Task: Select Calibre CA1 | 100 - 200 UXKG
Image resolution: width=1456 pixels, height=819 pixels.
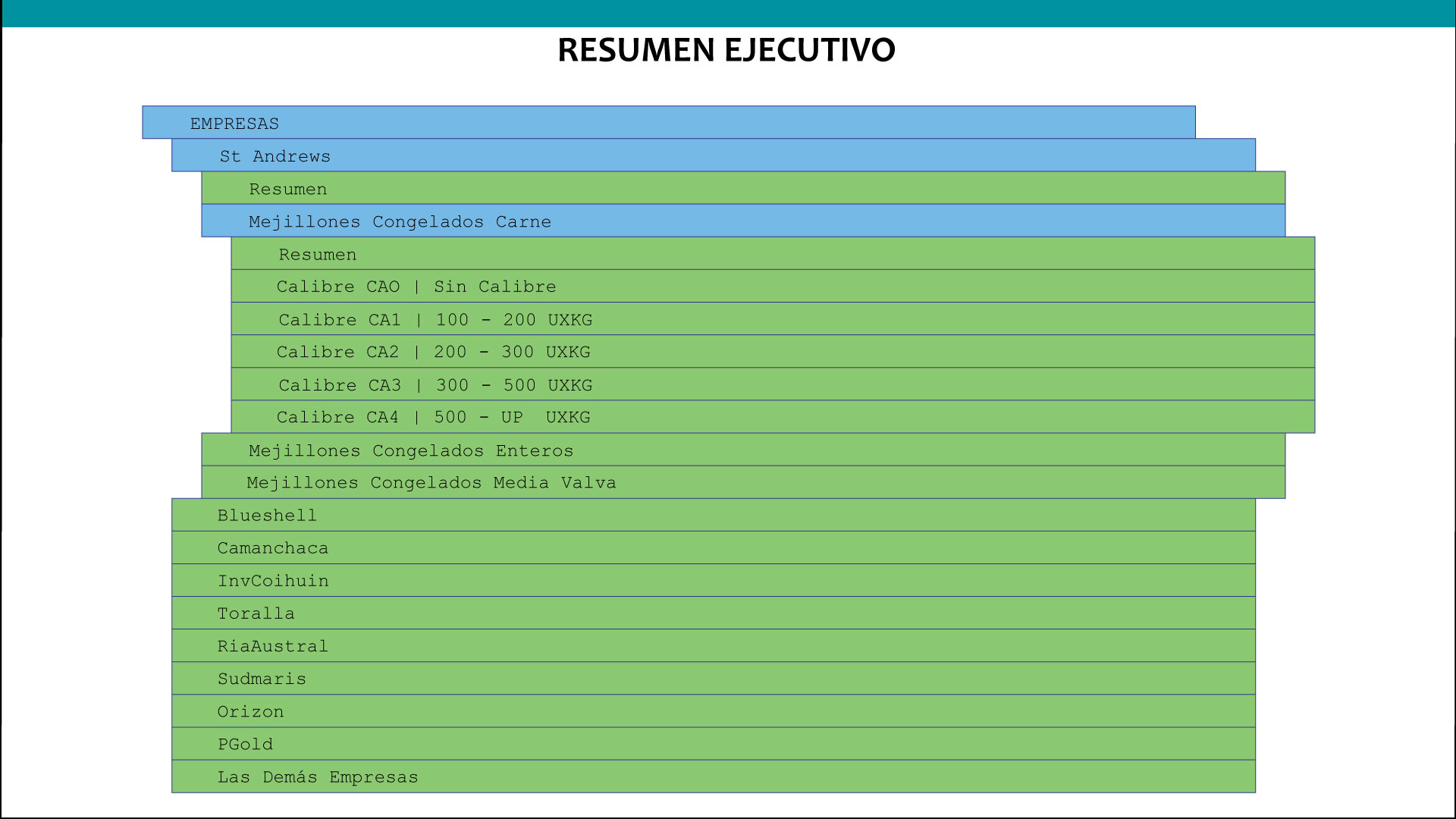Action: [435, 319]
